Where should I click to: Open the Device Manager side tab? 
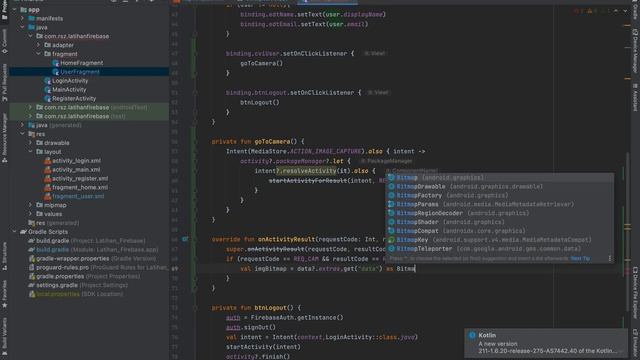(x=635, y=51)
